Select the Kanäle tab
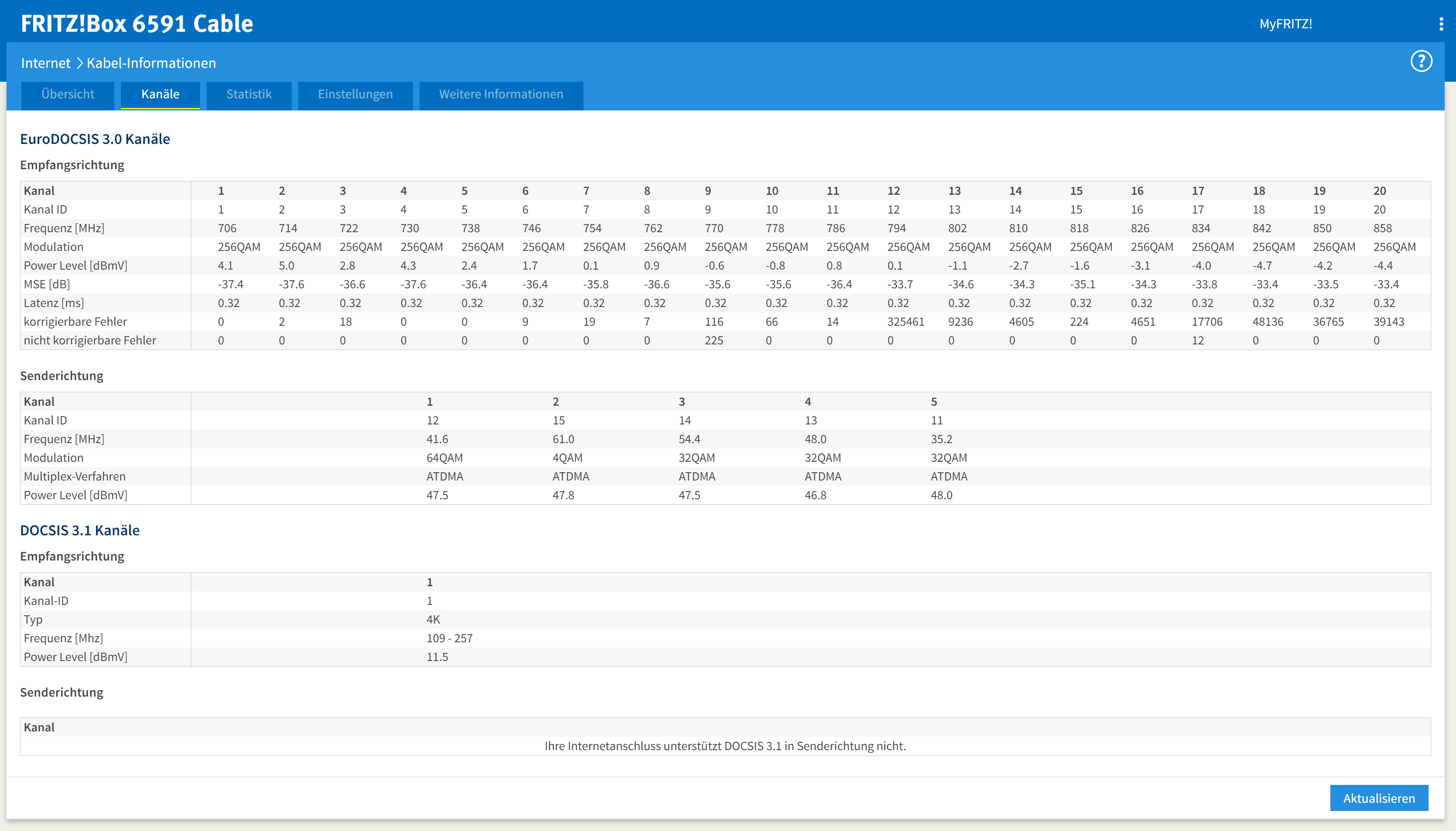 [x=160, y=94]
